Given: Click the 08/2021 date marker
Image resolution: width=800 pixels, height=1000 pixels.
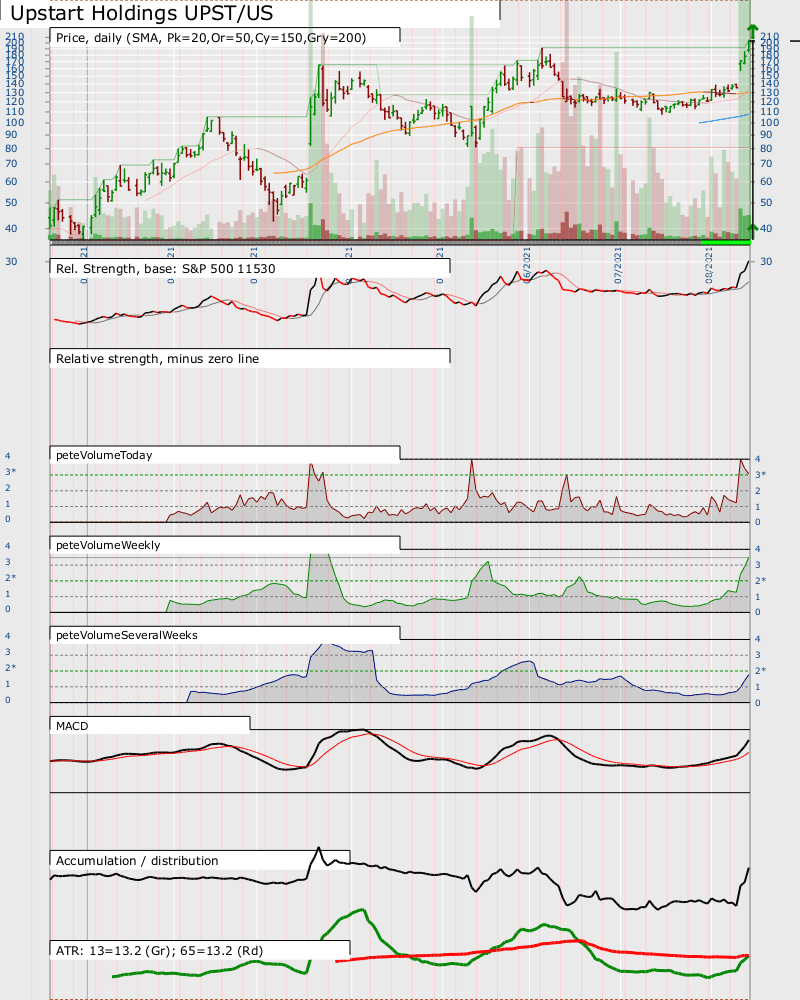Looking at the screenshot, I should pyautogui.click(x=709, y=266).
